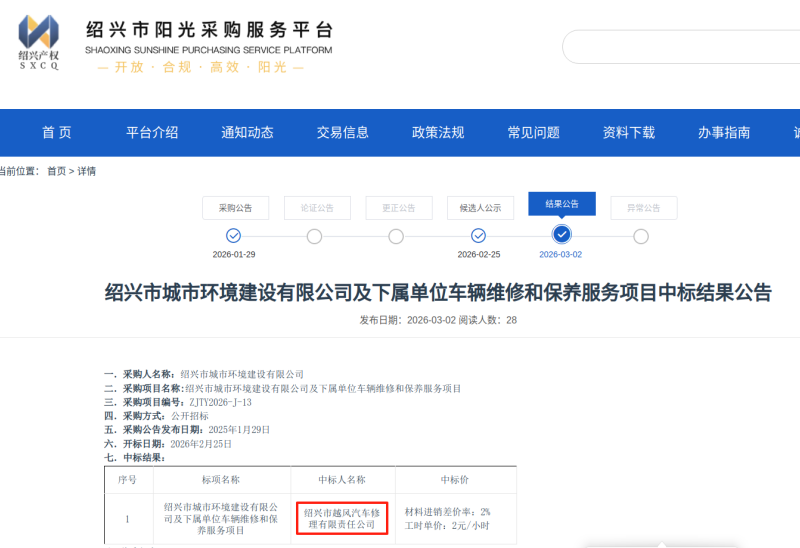
Task: Click project number ZJTY2026-J-13
Action: click(220, 403)
